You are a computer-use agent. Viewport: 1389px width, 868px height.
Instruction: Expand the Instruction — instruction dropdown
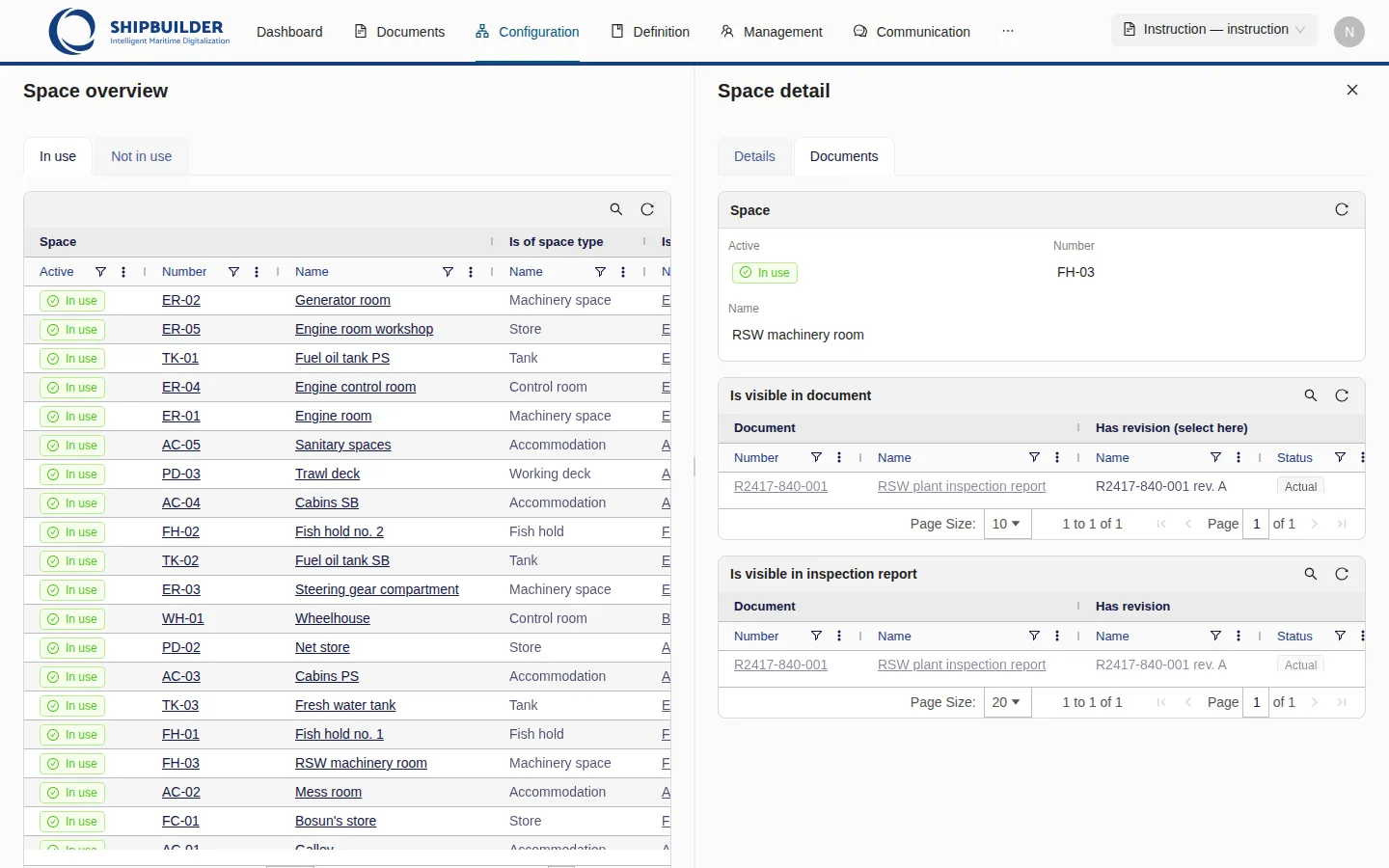pyautogui.click(x=1215, y=29)
